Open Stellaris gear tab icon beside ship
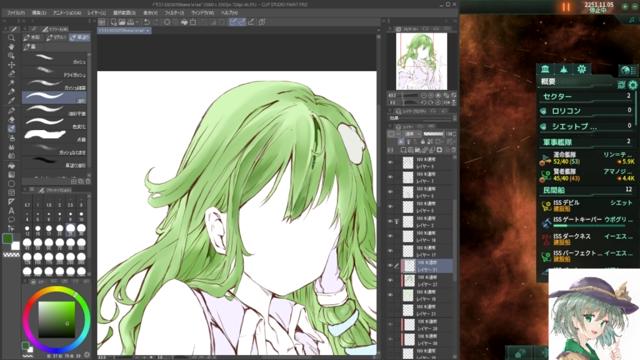This screenshot has width=640, height=360. (582, 69)
